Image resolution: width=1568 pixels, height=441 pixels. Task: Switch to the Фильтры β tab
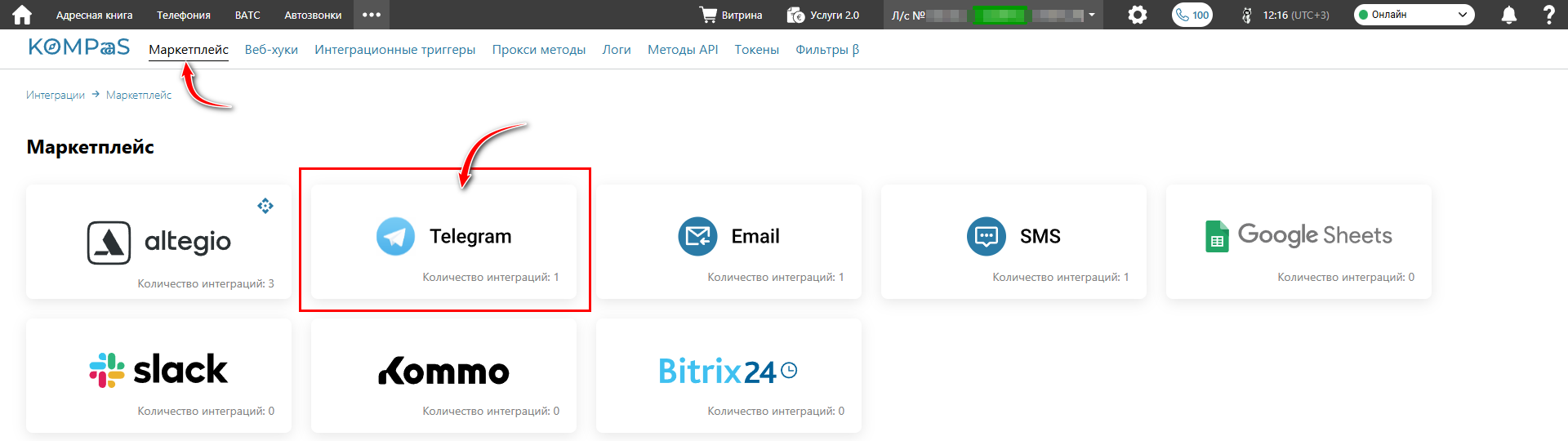[x=827, y=50]
